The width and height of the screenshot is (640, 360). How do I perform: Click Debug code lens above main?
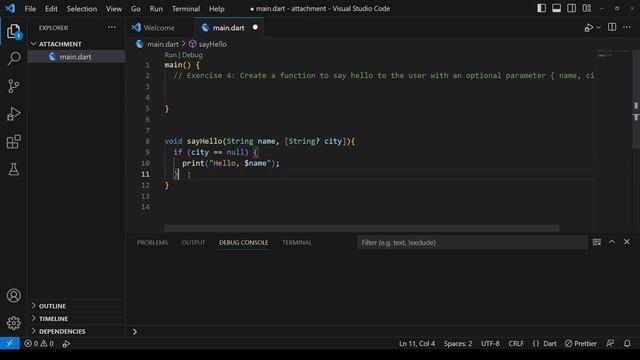pos(192,55)
